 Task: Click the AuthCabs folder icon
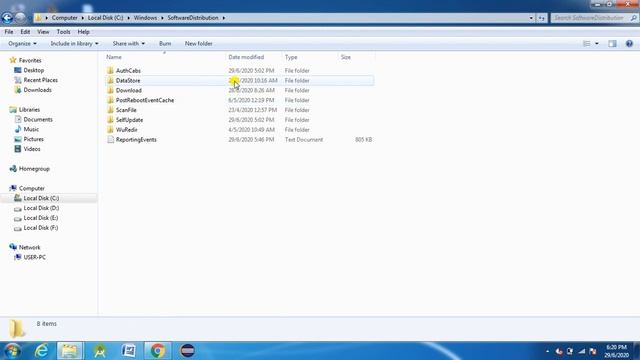point(110,71)
